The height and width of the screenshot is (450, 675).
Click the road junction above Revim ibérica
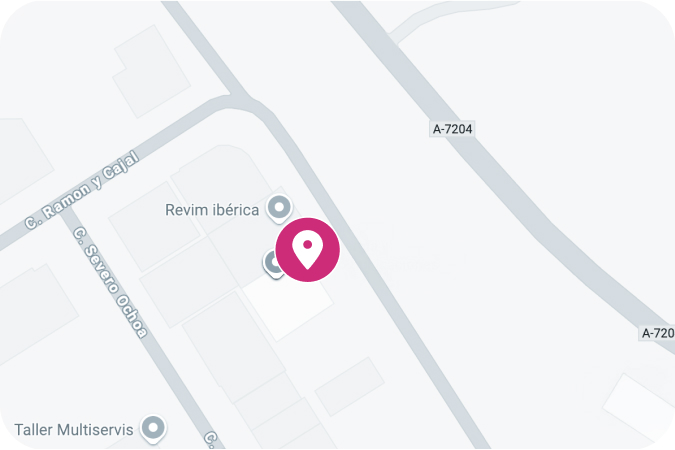coord(241,100)
